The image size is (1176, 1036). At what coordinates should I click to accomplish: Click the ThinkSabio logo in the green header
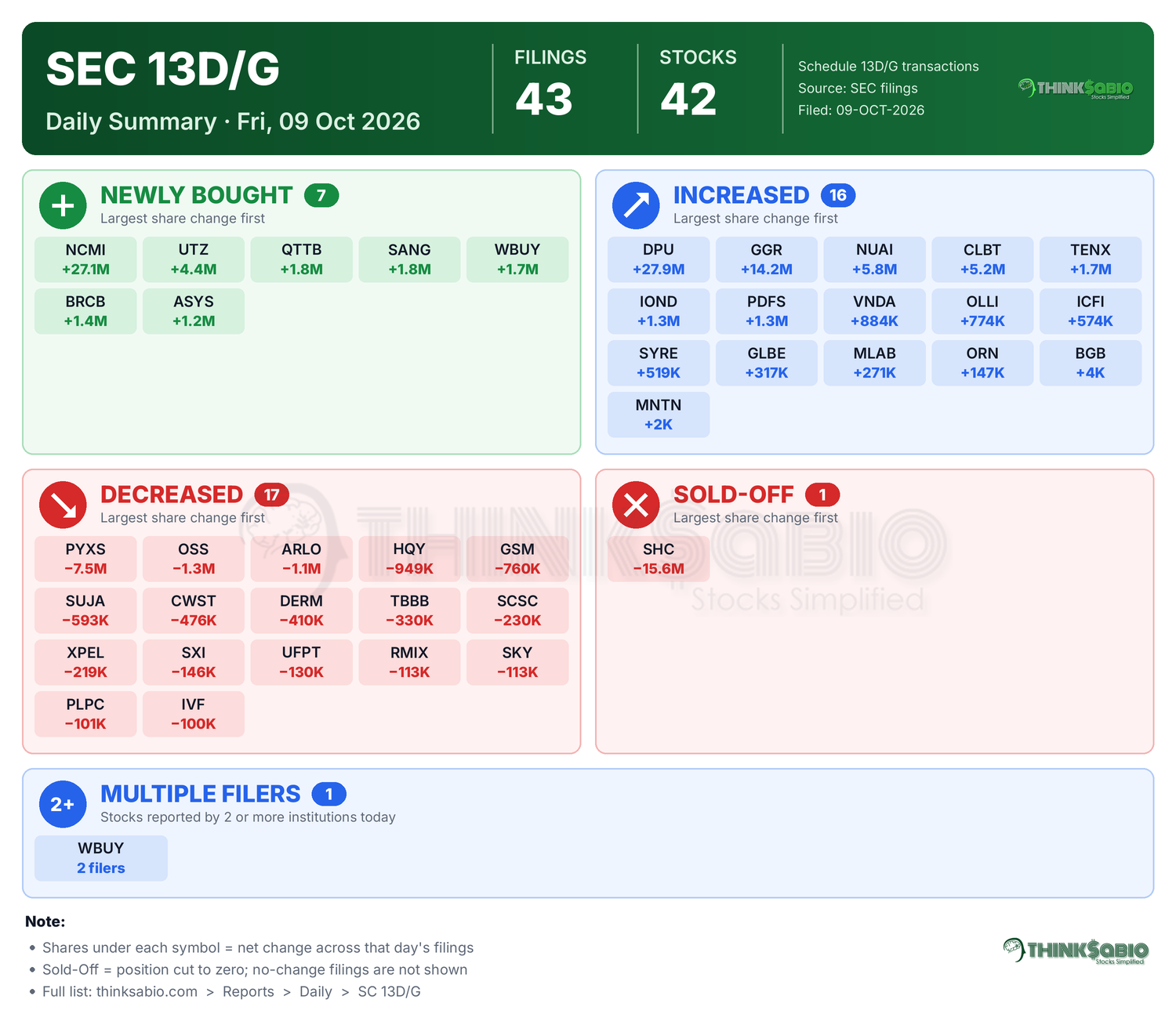pyautogui.click(x=1076, y=89)
